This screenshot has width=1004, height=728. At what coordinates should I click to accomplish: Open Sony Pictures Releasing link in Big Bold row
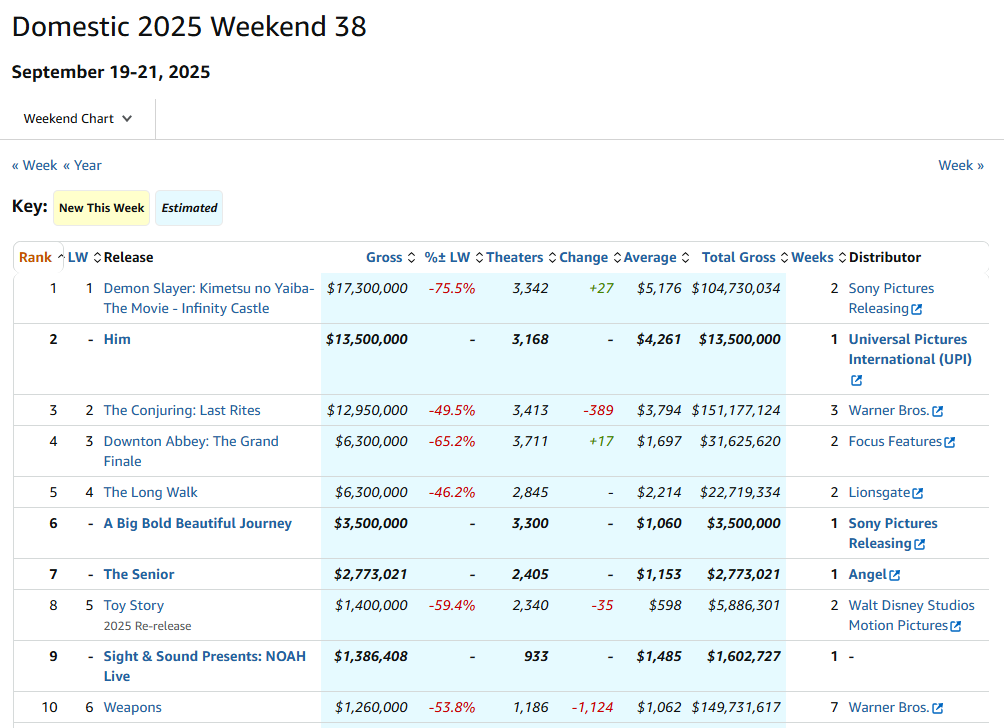(x=893, y=533)
